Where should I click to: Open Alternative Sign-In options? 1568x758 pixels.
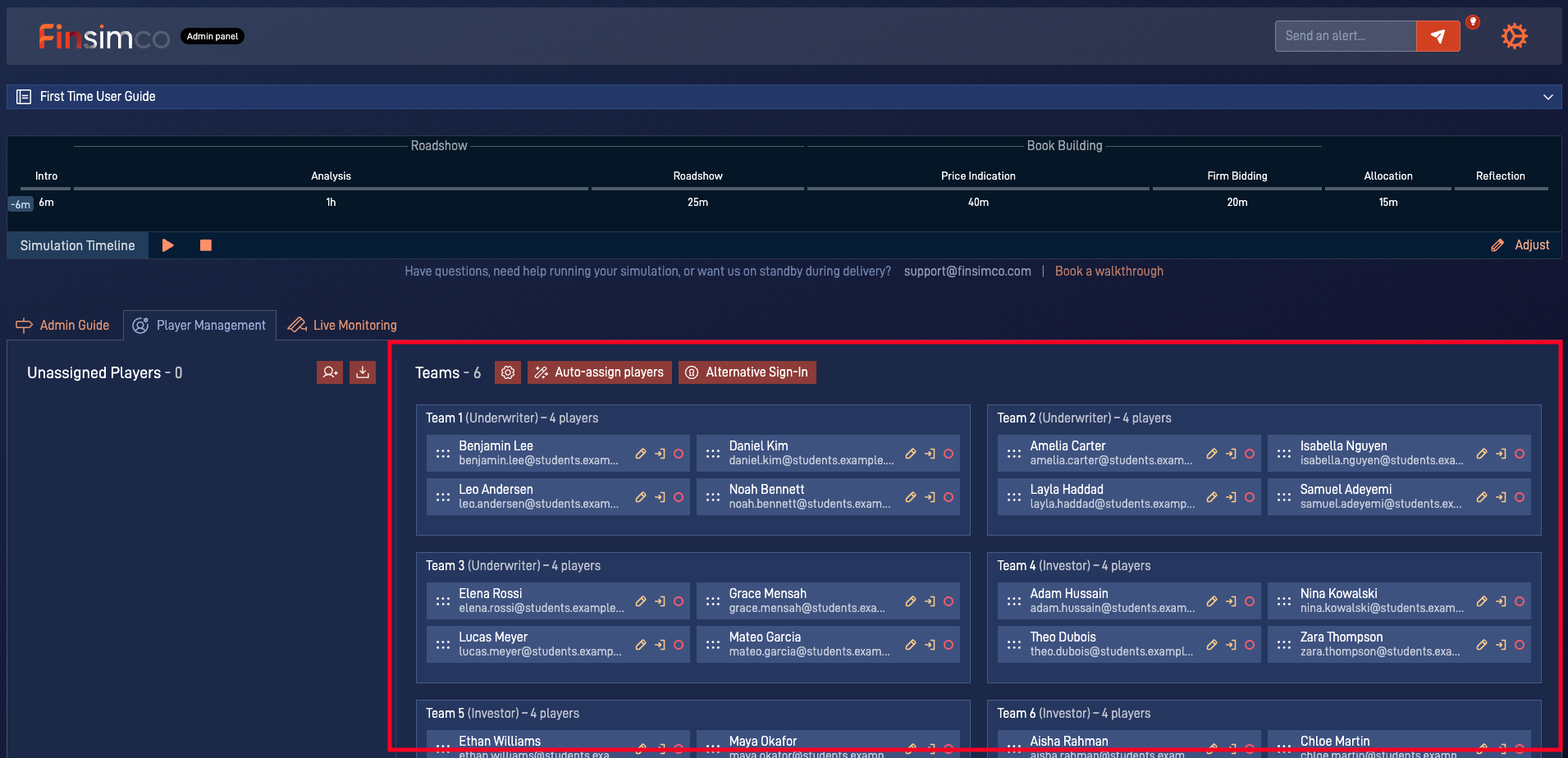(x=747, y=372)
